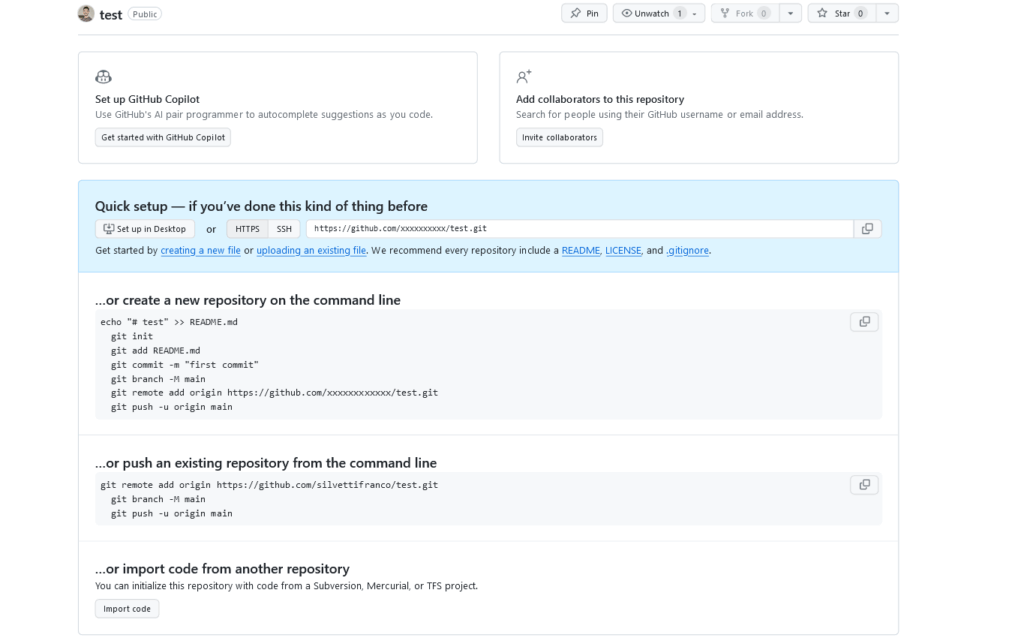Click the 'git init' command line
1024x641 pixels.
click(x=132, y=336)
